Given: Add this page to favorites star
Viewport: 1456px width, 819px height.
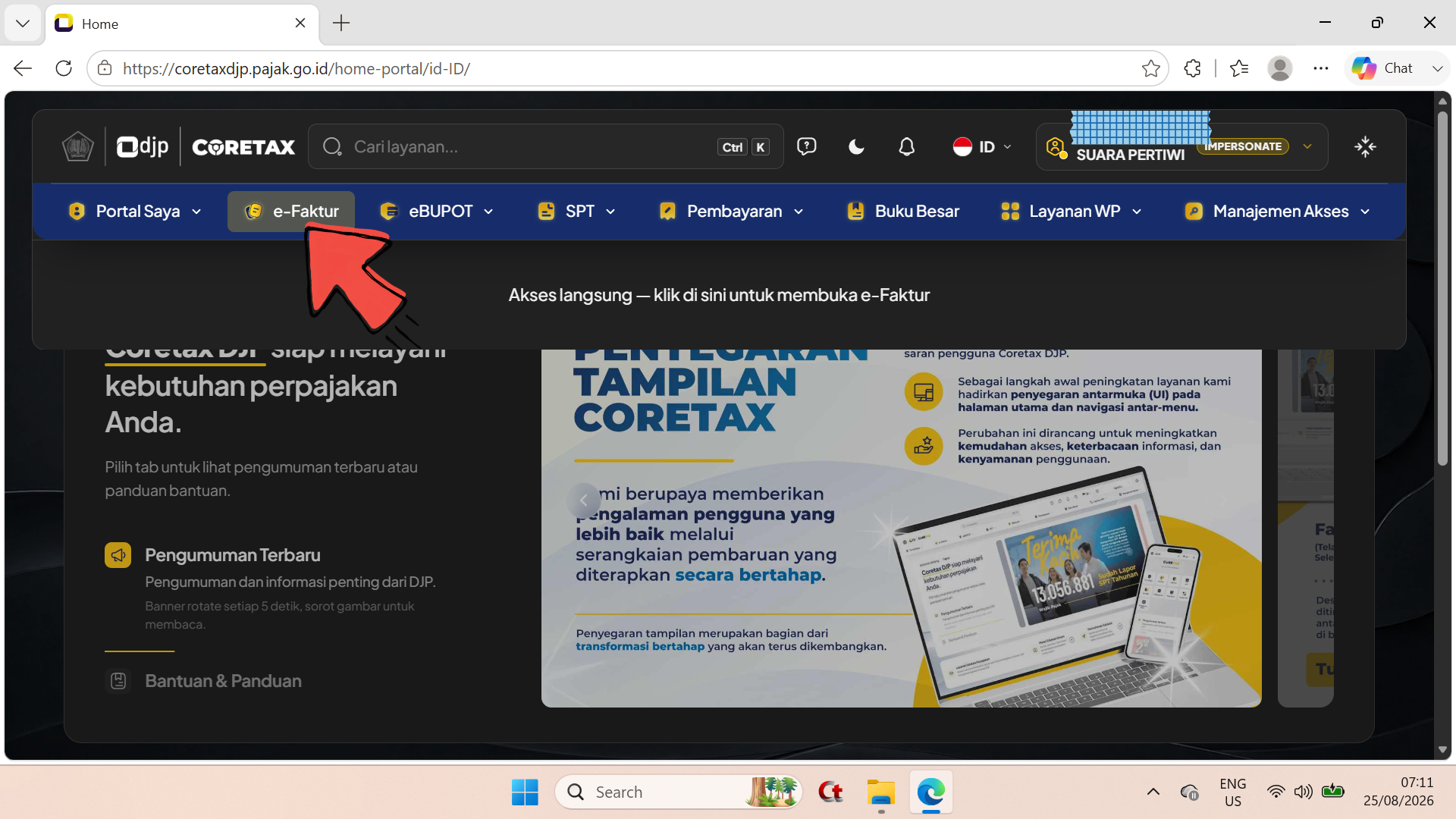Looking at the screenshot, I should coord(1150,68).
